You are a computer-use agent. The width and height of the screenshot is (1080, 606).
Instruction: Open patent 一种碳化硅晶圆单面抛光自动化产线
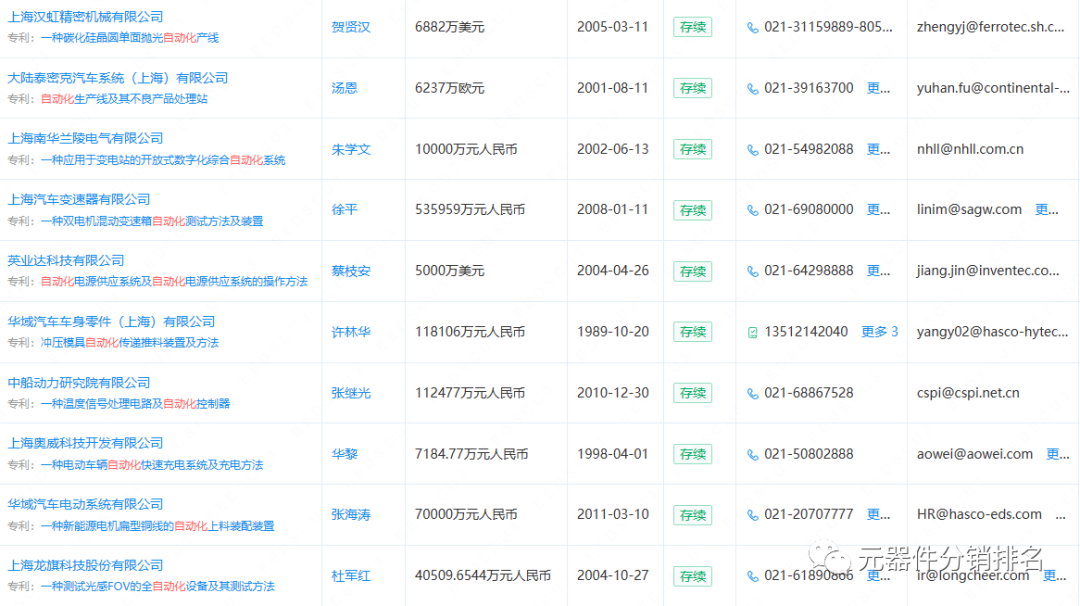[x=129, y=38]
